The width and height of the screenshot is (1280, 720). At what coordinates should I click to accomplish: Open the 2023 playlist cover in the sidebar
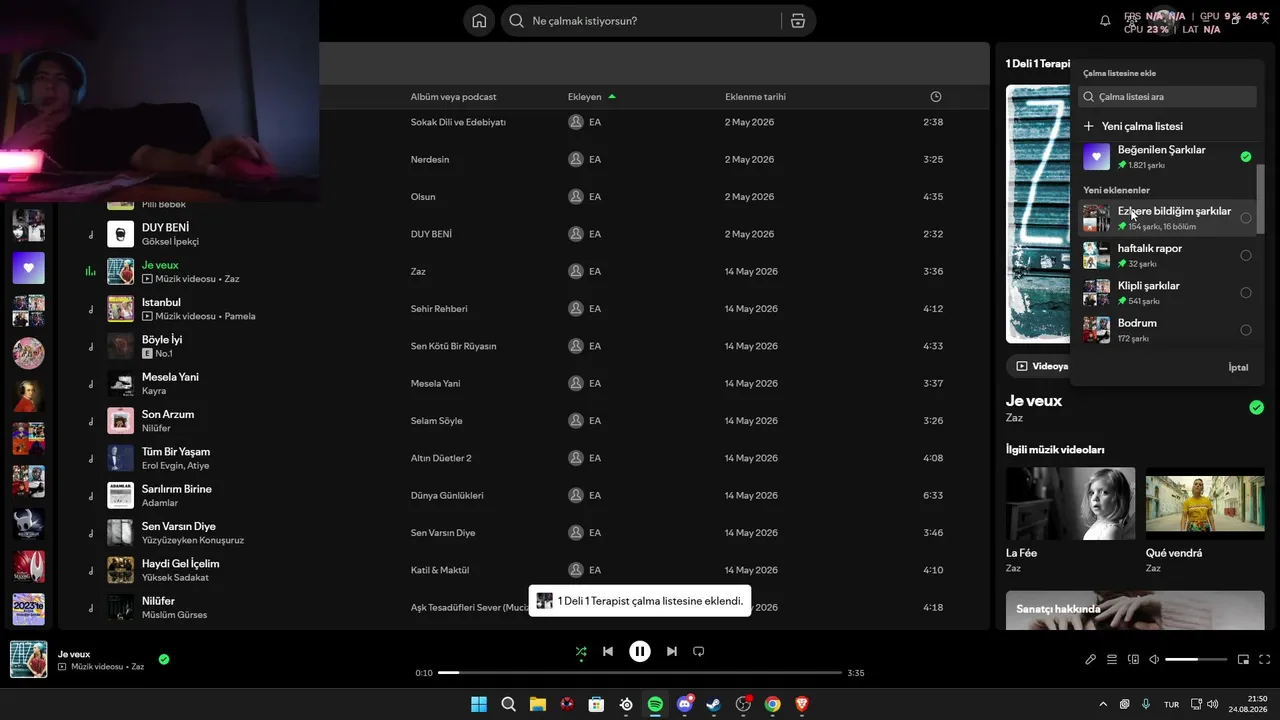click(28, 609)
